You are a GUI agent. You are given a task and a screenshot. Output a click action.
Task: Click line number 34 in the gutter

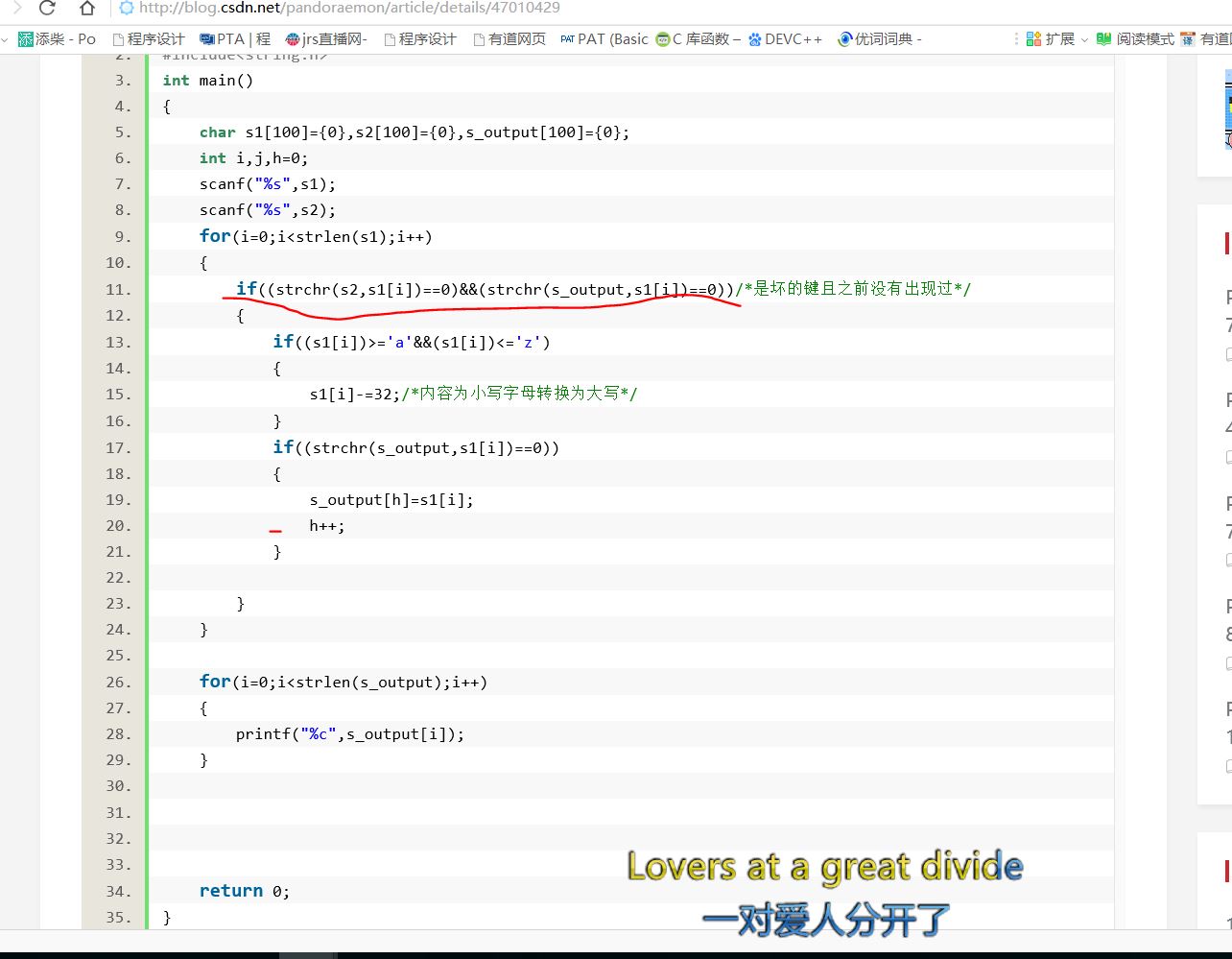tap(119, 891)
